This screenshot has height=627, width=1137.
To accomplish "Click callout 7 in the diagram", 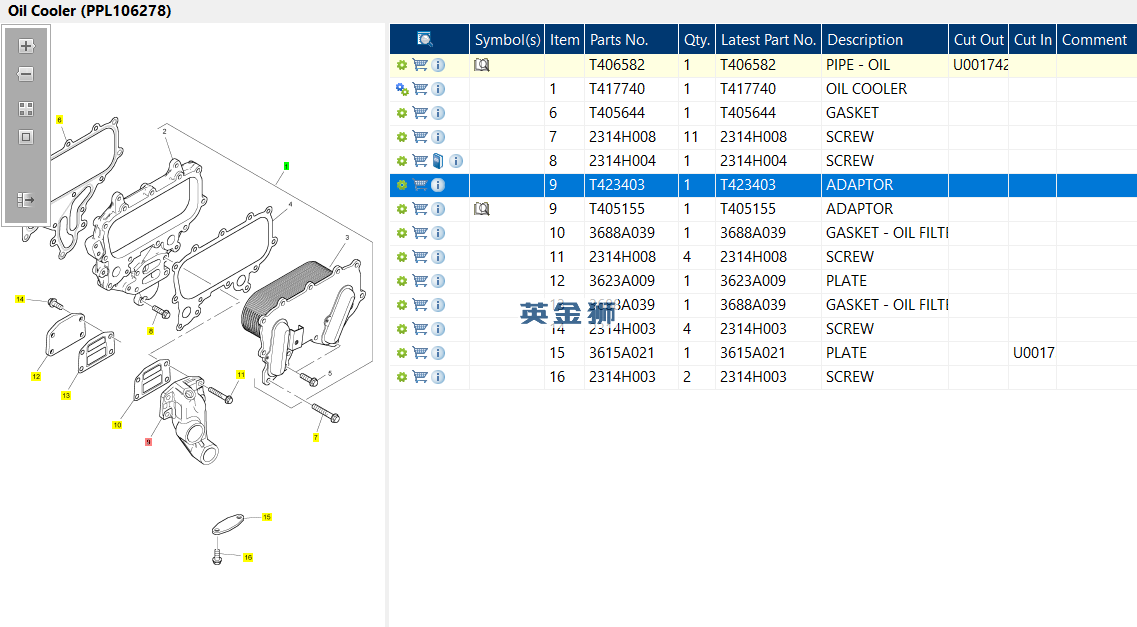I will coord(316,438).
